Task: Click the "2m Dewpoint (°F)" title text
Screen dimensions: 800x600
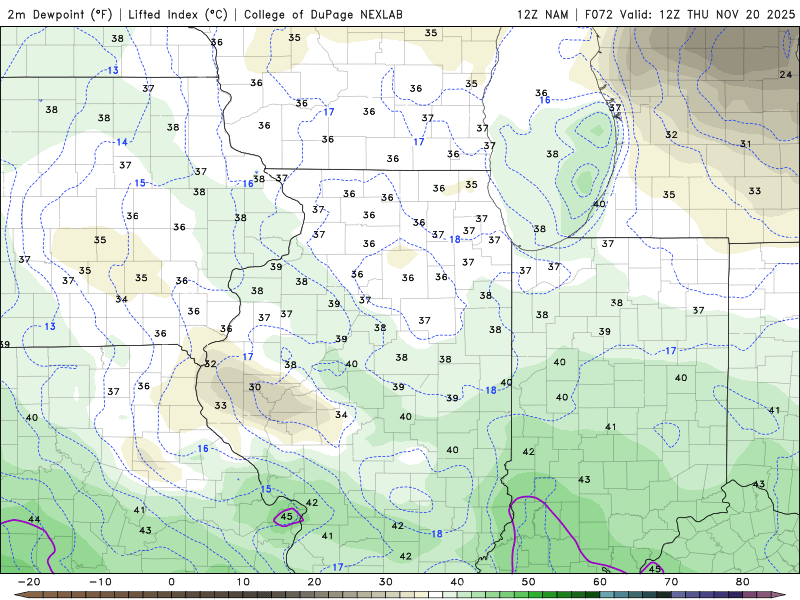Action: (60, 14)
